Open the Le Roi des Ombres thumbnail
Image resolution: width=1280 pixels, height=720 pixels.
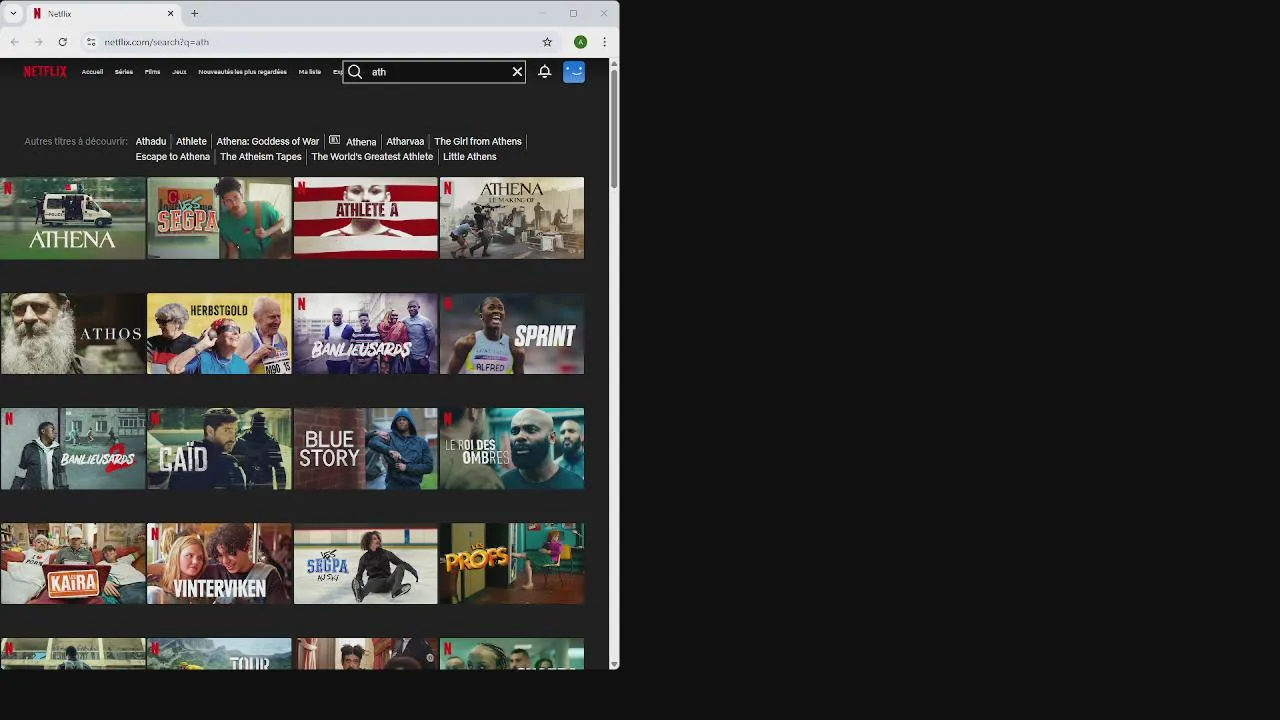tap(512, 448)
